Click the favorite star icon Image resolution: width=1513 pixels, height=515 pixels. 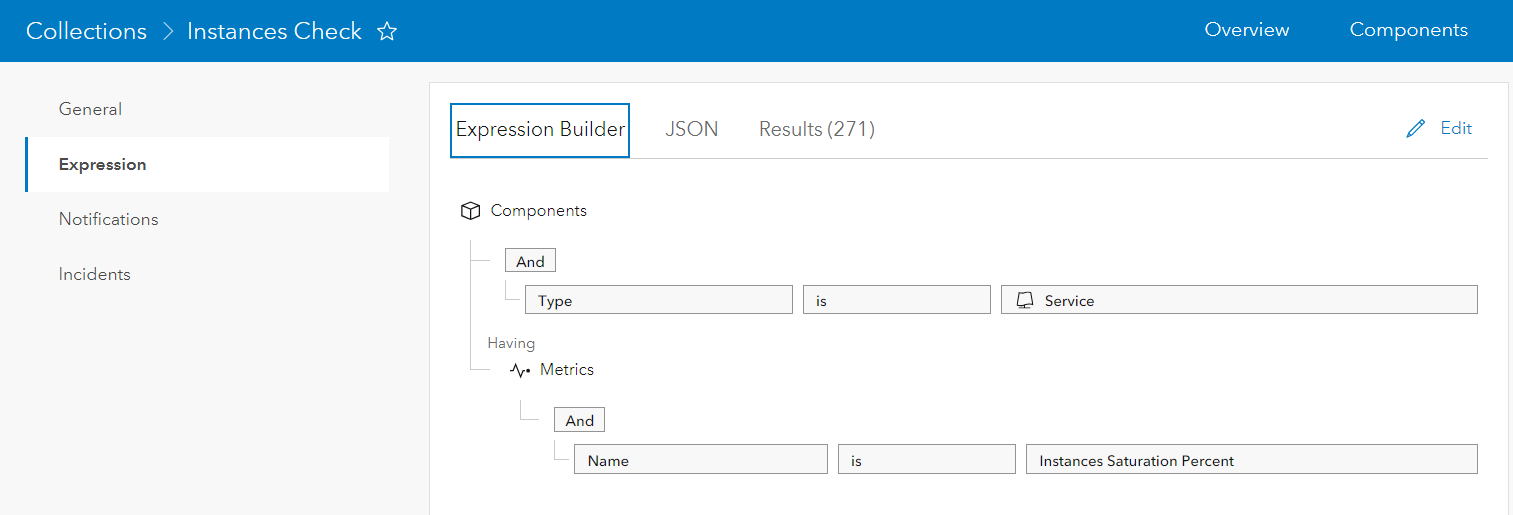tap(387, 32)
